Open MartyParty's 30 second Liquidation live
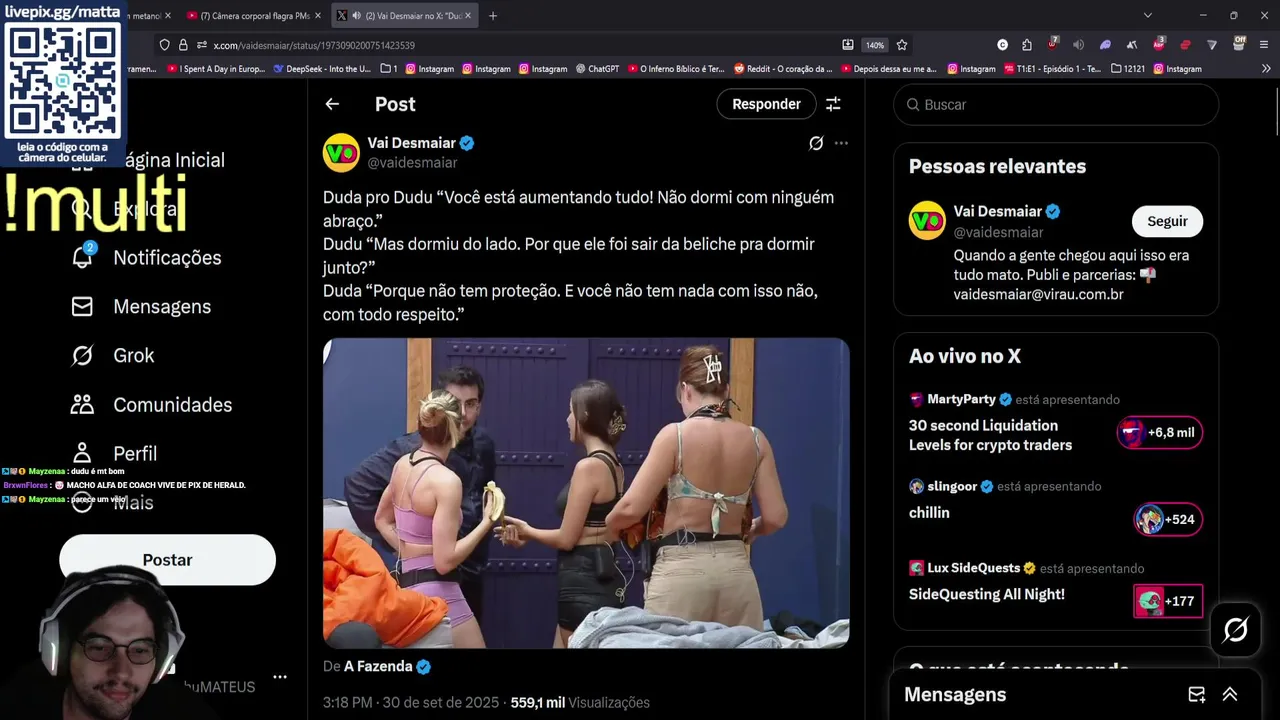This screenshot has height=720, width=1280. [x=990, y=435]
